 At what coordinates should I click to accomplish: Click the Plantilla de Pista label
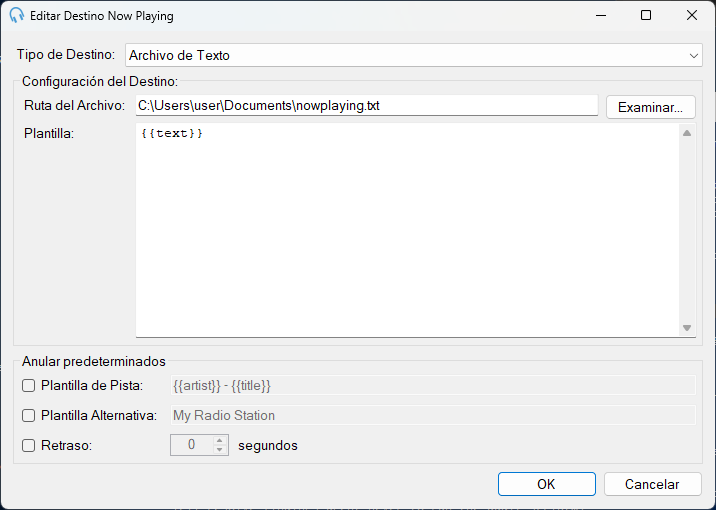92,386
